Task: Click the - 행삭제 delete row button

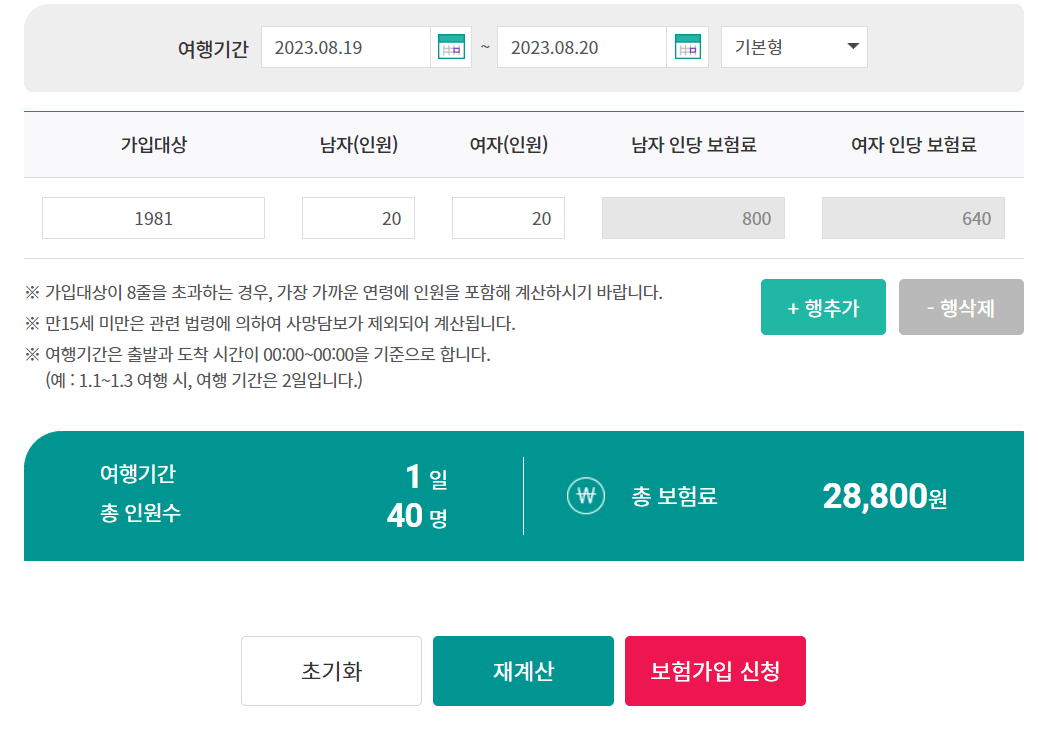Action: pyautogui.click(x=961, y=307)
